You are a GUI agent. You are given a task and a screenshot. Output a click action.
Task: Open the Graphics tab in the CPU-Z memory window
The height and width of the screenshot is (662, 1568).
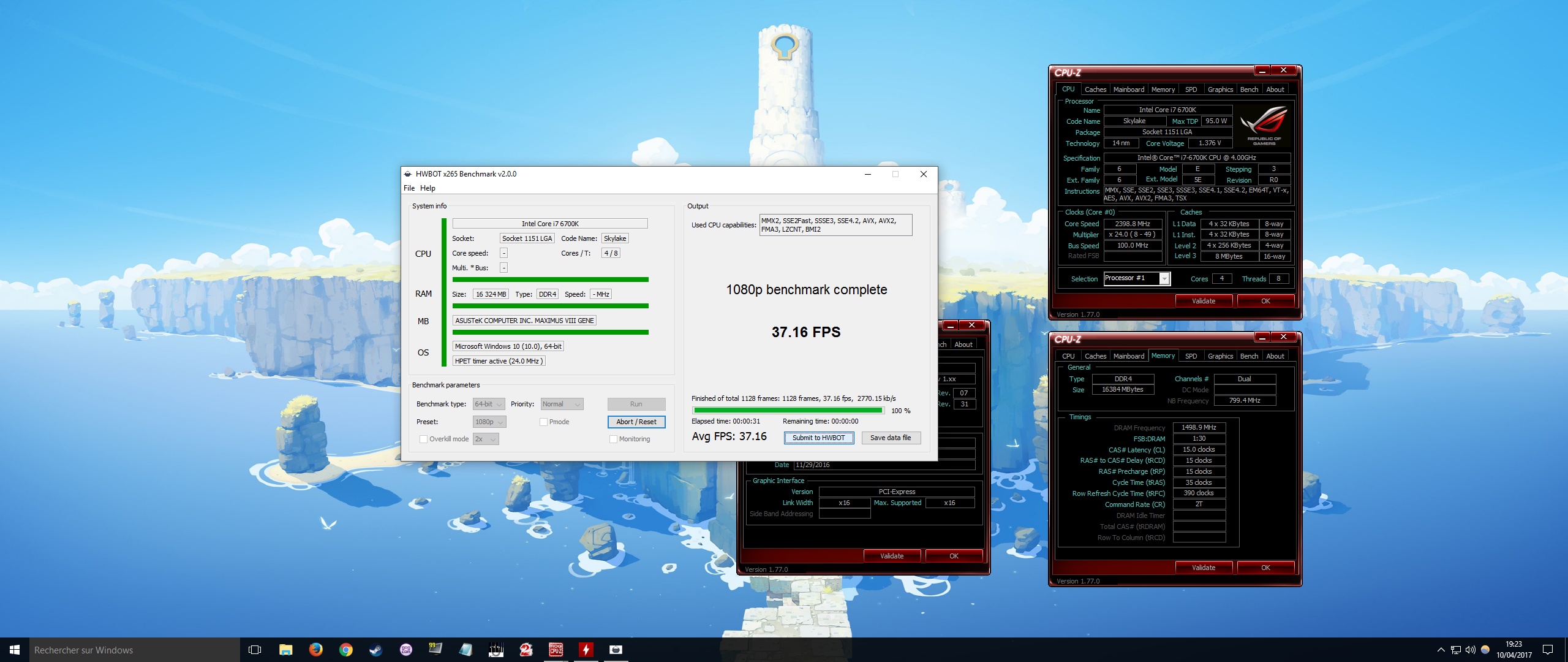tap(1220, 356)
